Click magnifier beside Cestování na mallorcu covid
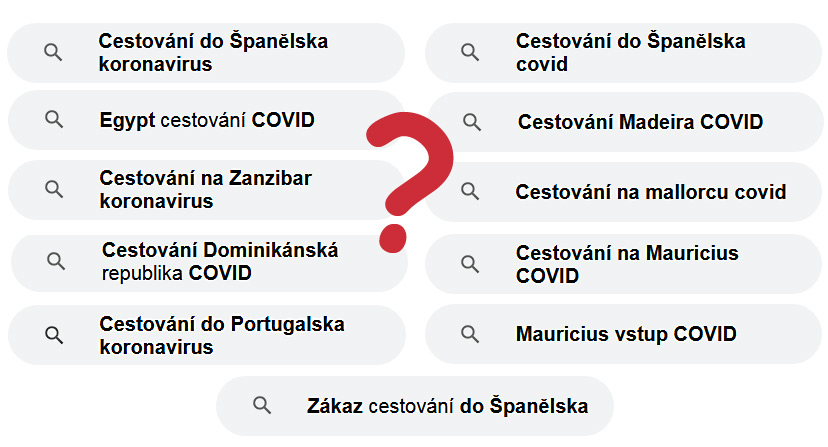 470,191
